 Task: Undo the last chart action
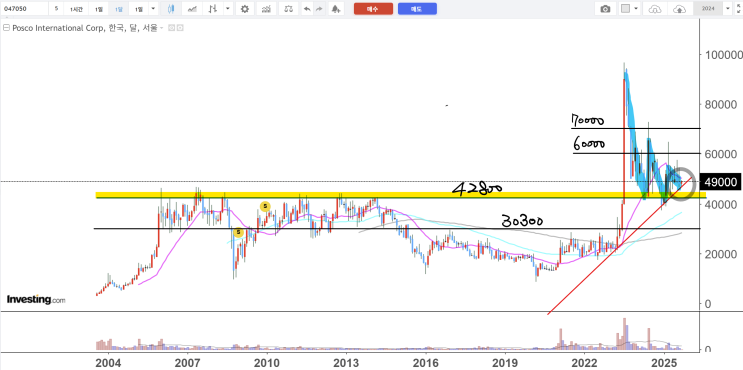[x=308, y=9]
